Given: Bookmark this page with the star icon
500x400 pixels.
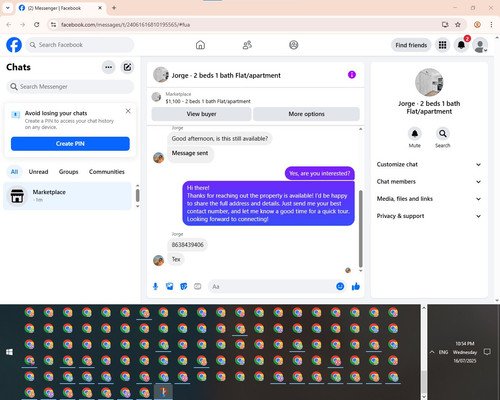Looking at the screenshot, I should [x=458, y=25].
